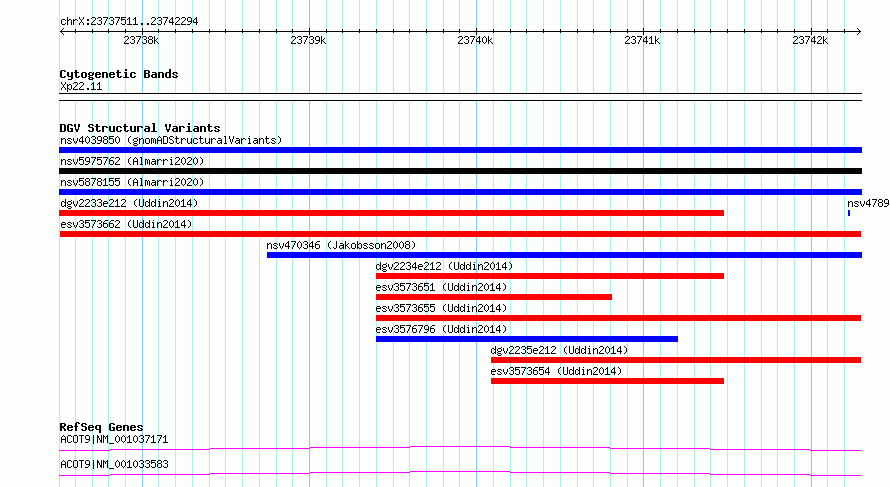Click the right arrowhead of the ruler
This screenshot has width=890, height=487.
pos(859,32)
